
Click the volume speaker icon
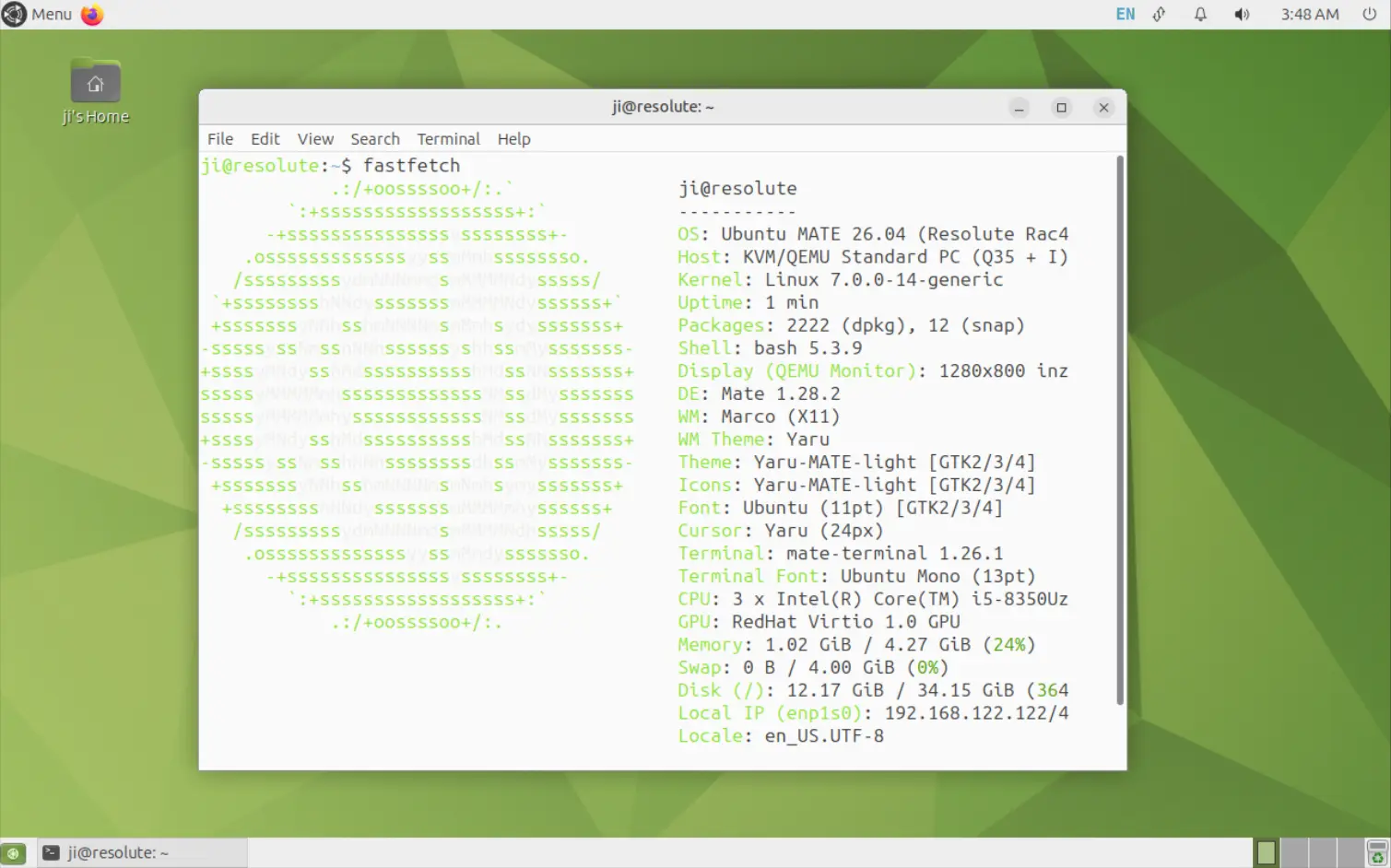click(x=1242, y=15)
